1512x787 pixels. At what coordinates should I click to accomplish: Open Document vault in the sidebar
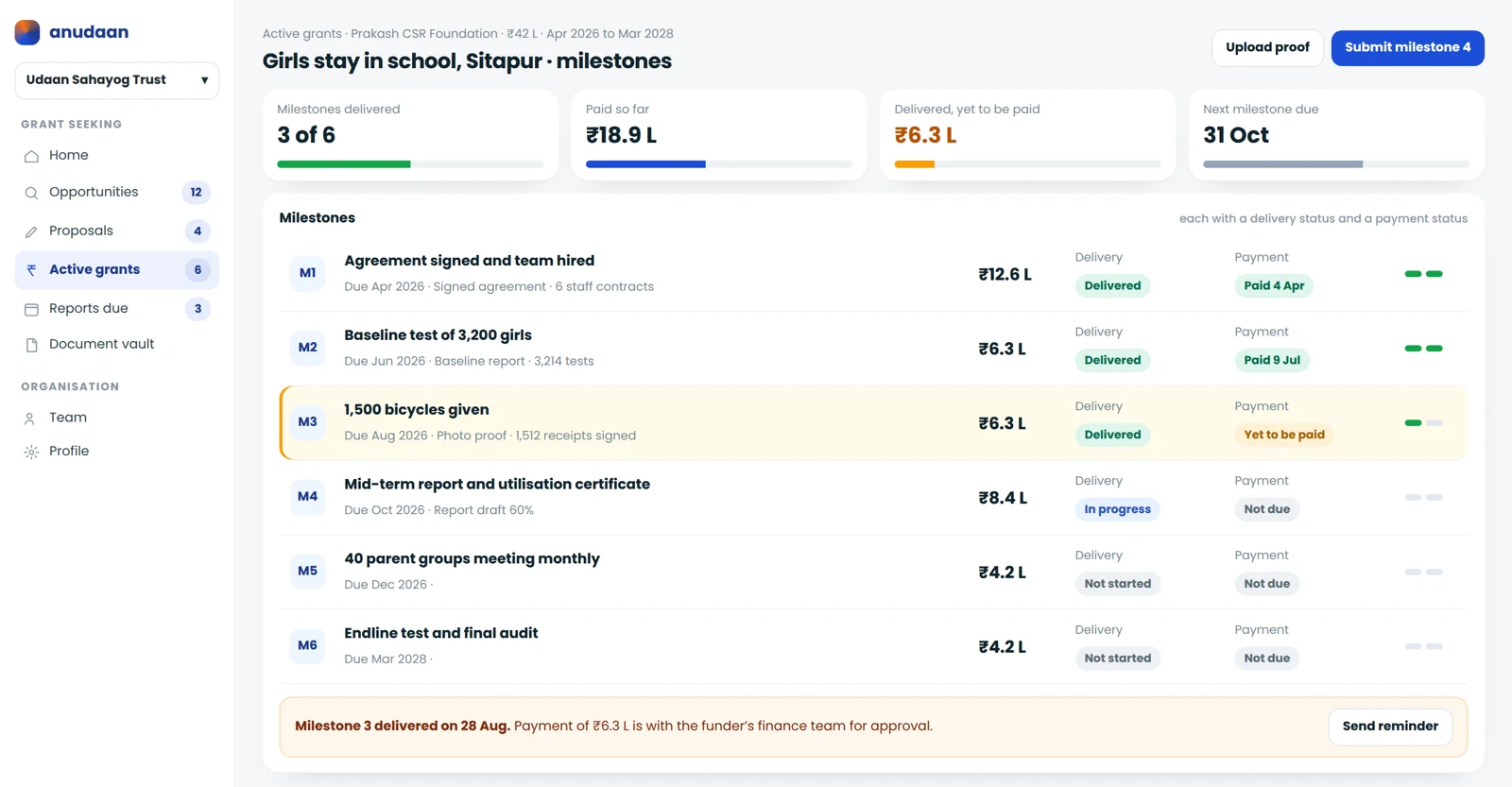[117, 345]
